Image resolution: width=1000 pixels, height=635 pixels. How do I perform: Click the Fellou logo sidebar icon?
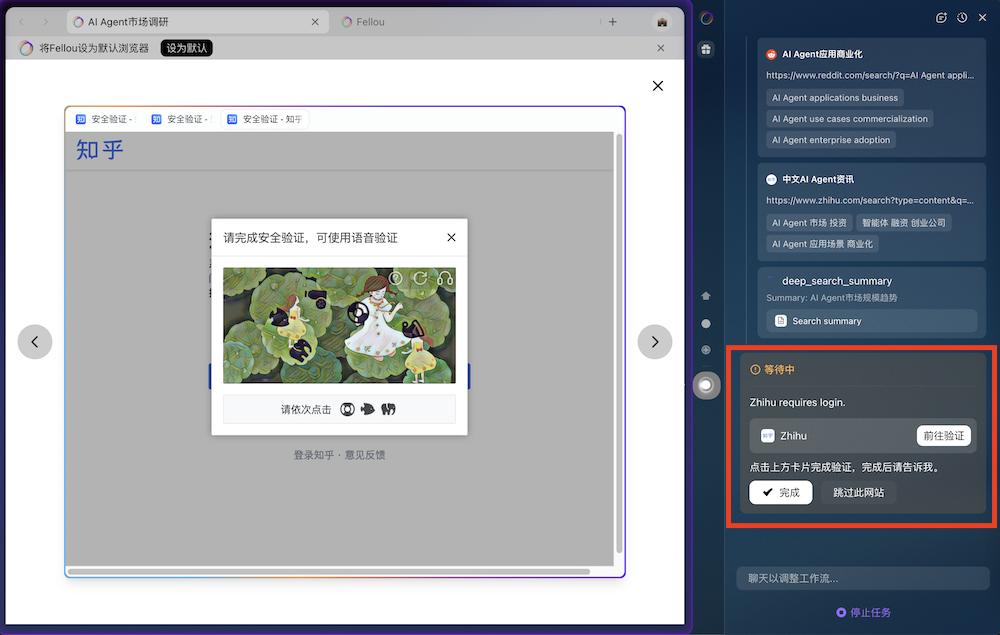pos(707,18)
